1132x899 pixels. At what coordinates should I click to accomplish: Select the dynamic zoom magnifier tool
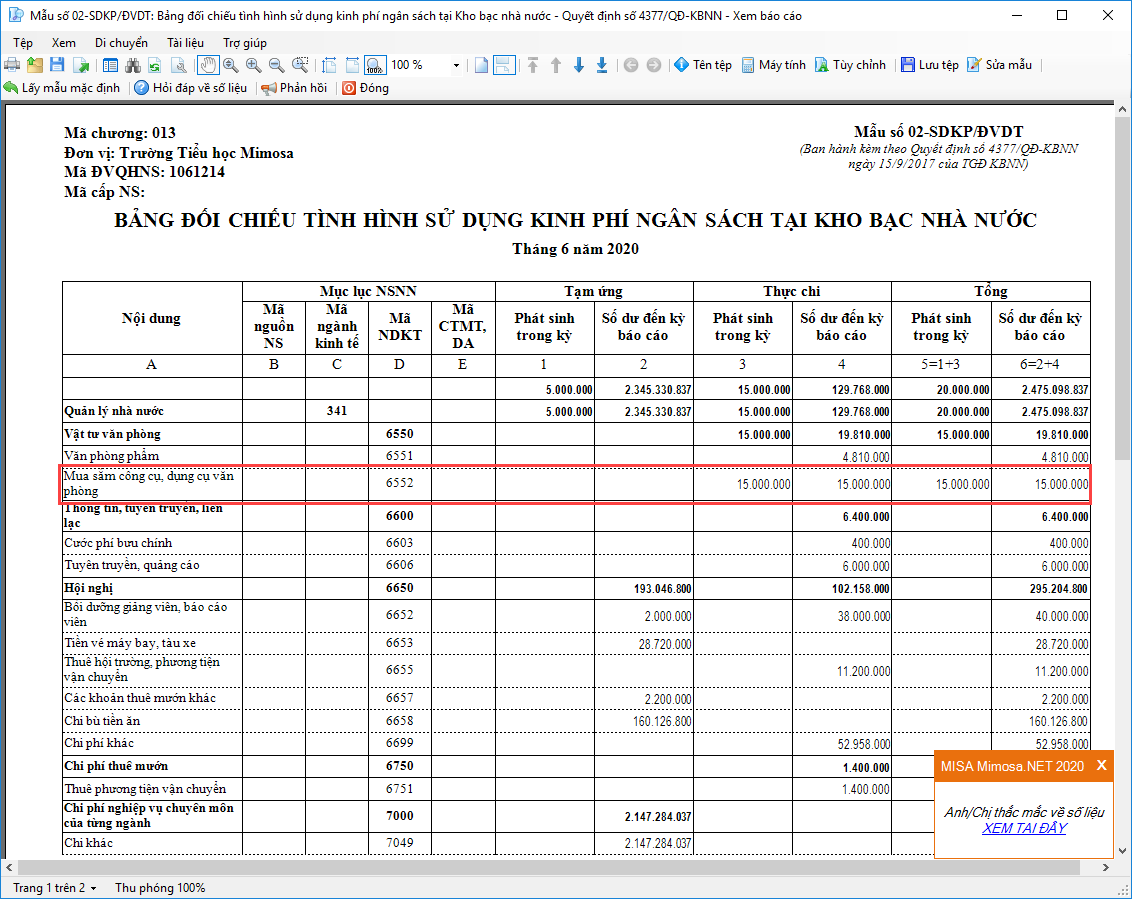coord(230,65)
